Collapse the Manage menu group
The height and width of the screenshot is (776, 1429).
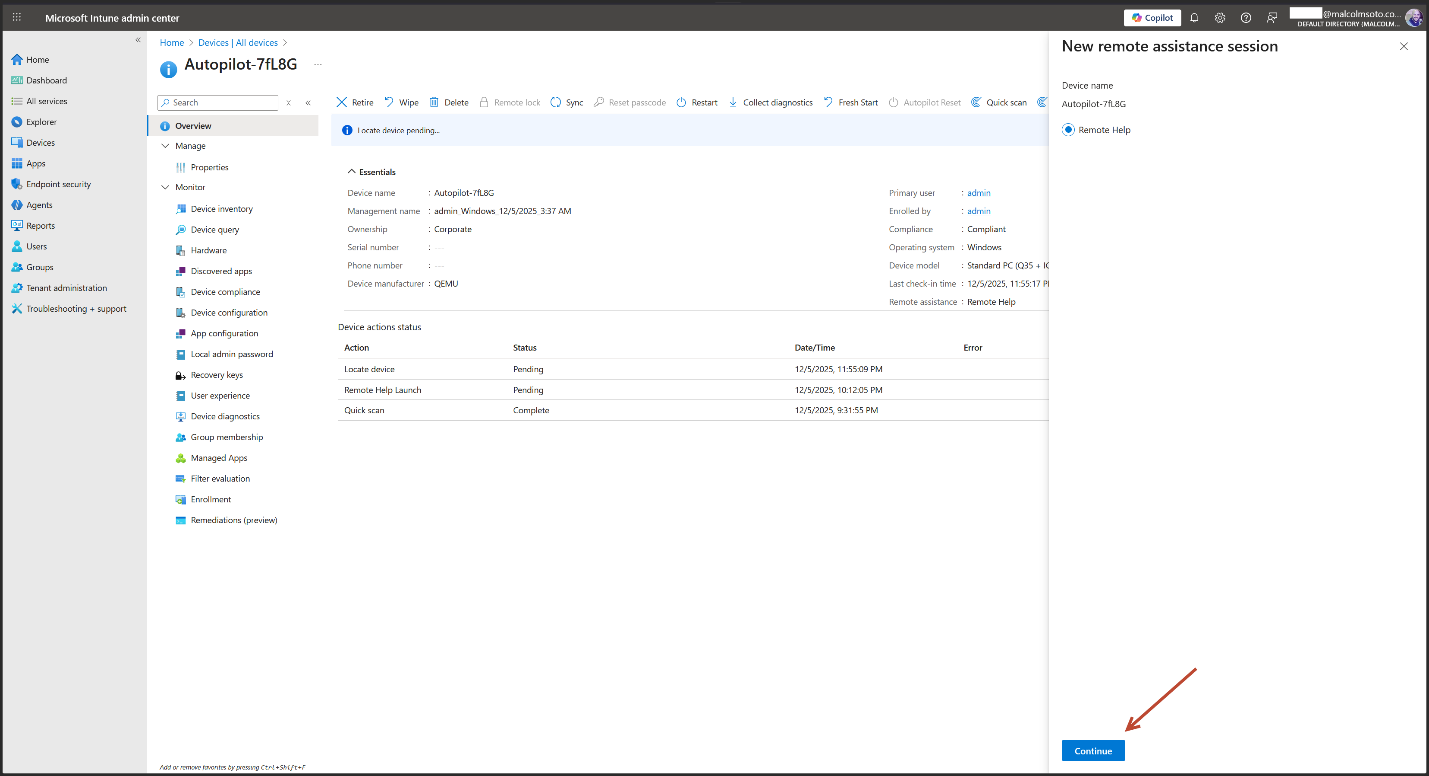click(x=166, y=146)
